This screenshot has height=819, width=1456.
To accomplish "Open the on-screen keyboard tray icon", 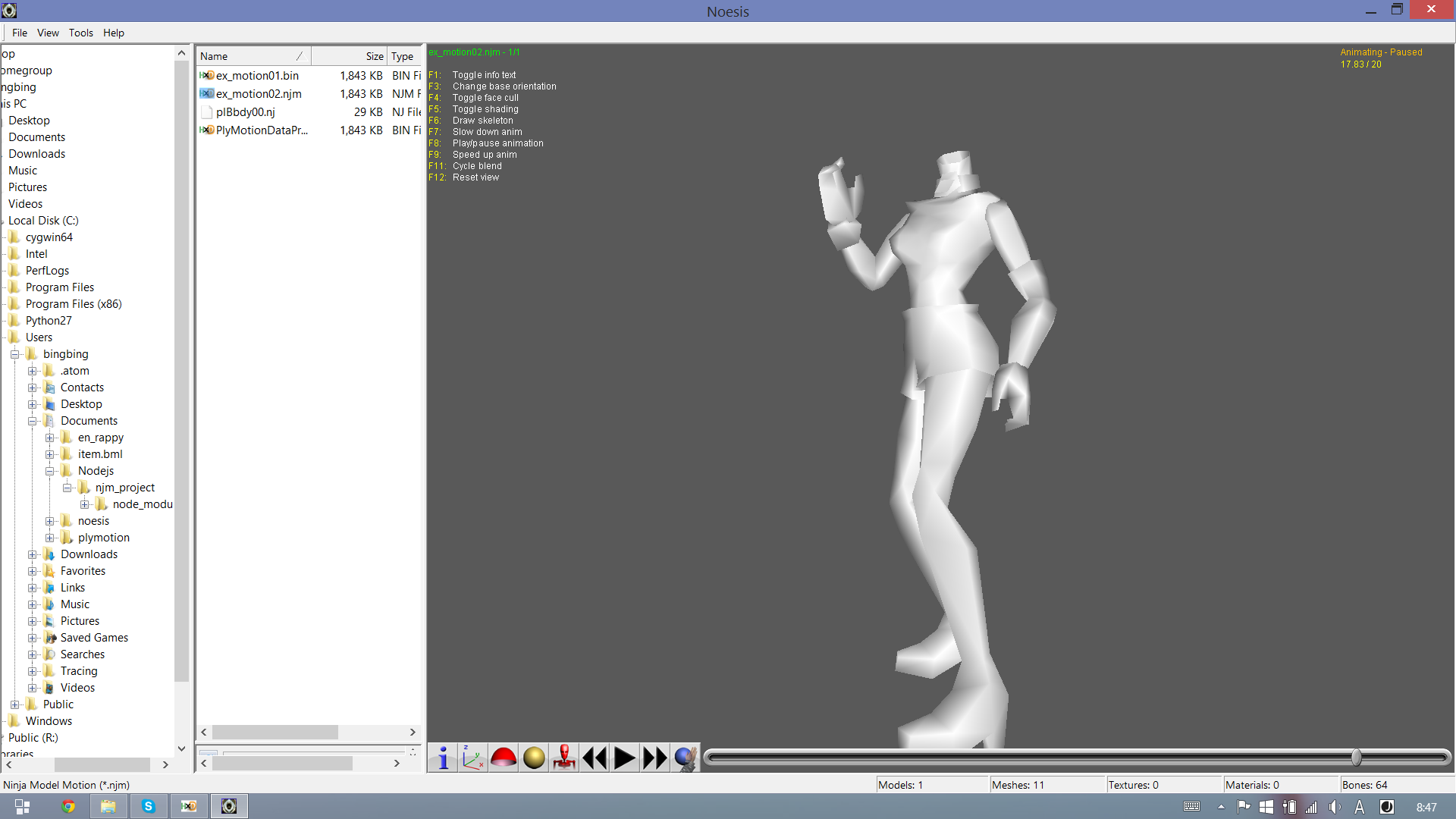I will click(x=1192, y=807).
